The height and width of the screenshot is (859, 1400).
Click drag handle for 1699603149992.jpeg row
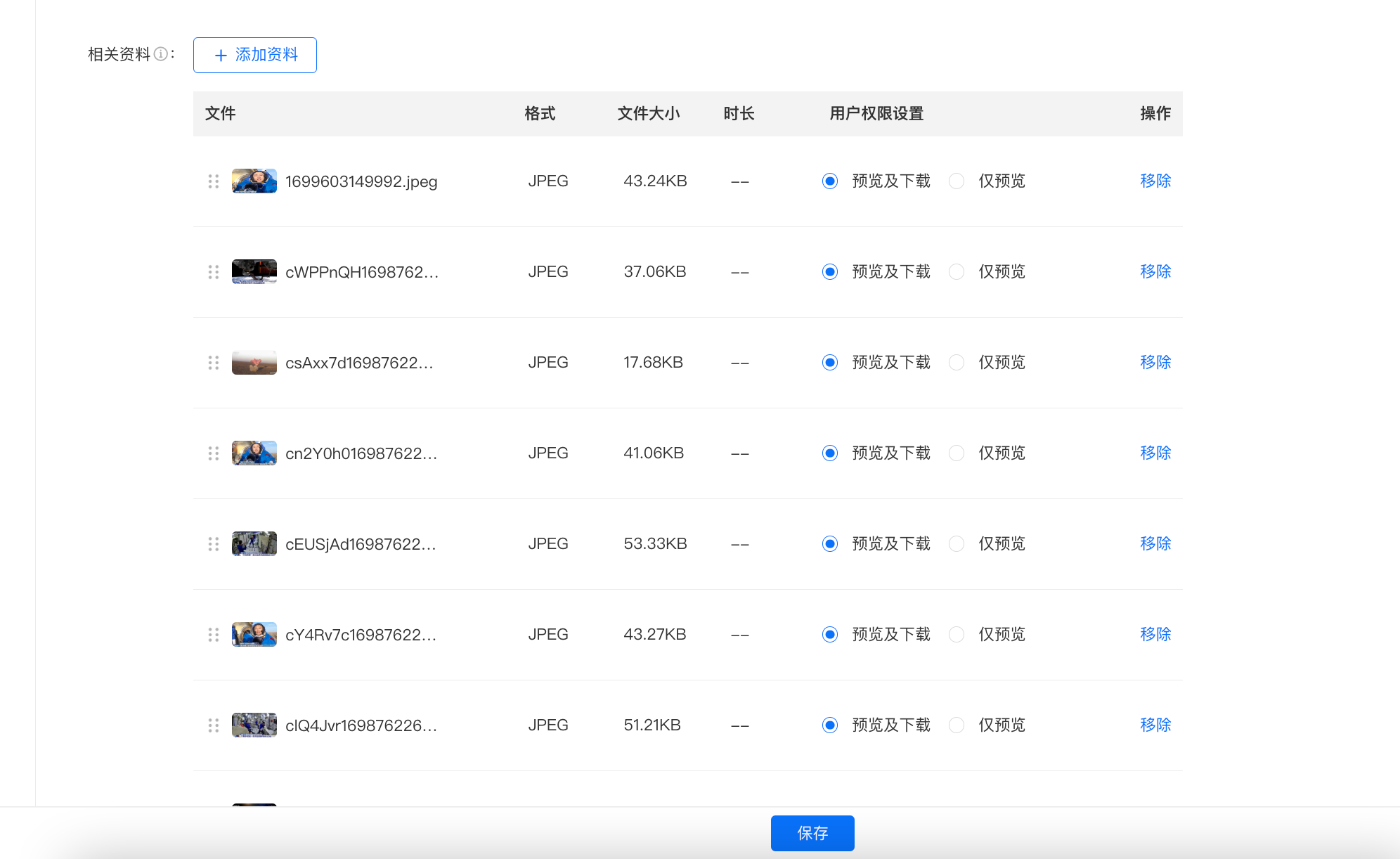click(x=214, y=181)
